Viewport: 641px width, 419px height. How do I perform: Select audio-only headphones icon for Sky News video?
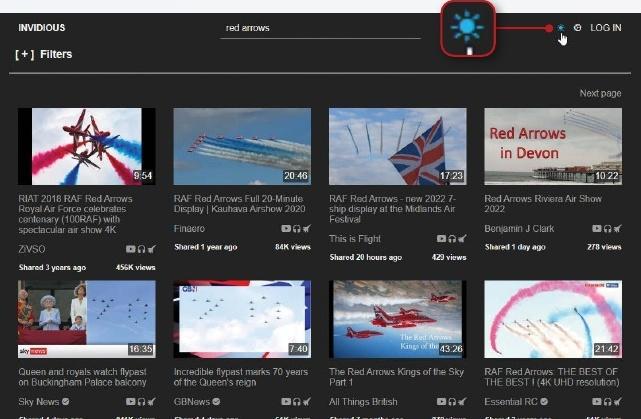[141, 402]
